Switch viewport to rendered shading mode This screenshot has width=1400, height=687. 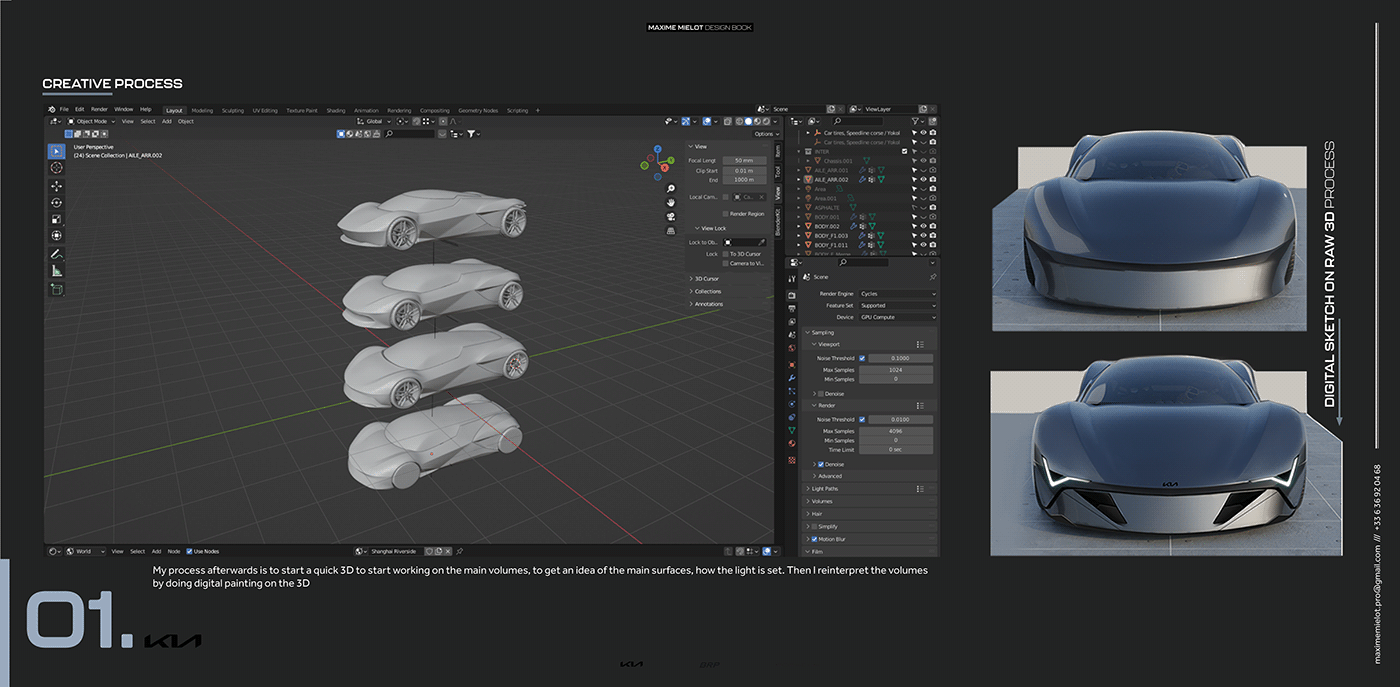click(x=766, y=121)
